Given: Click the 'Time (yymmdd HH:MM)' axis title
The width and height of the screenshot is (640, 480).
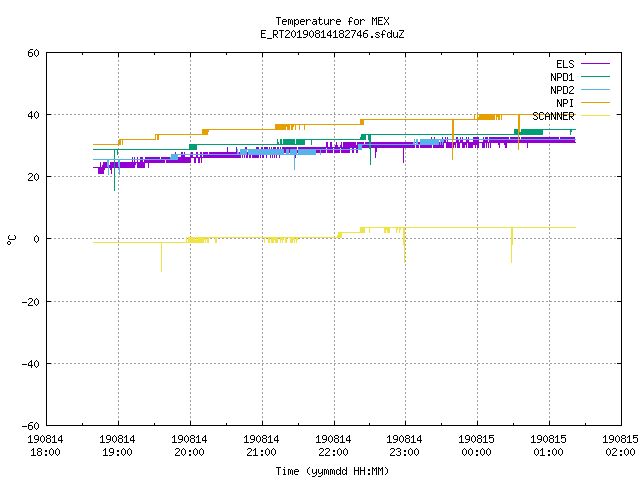Looking at the screenshot, I should point(332,471).
